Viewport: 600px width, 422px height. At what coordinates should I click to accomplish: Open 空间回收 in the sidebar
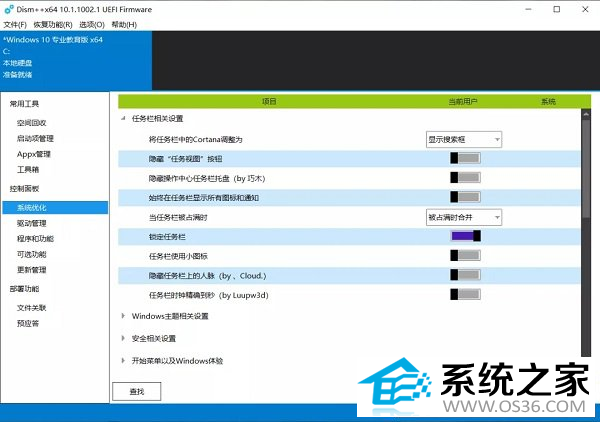point(31,123)
